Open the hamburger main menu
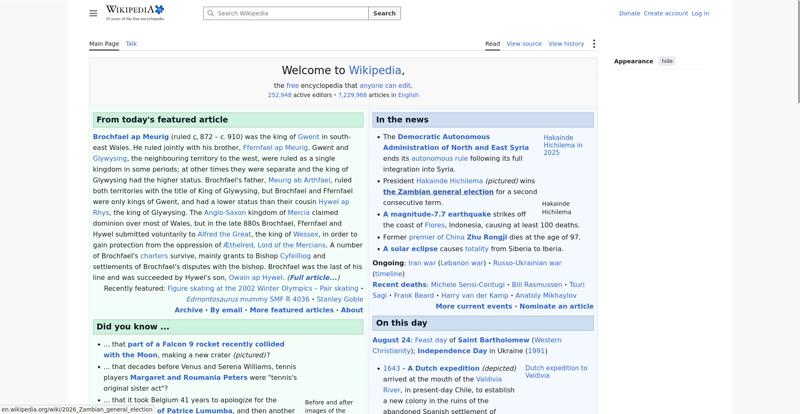Image resolution: width=800 pixels, height=414 pixels. tap(93, 13)
